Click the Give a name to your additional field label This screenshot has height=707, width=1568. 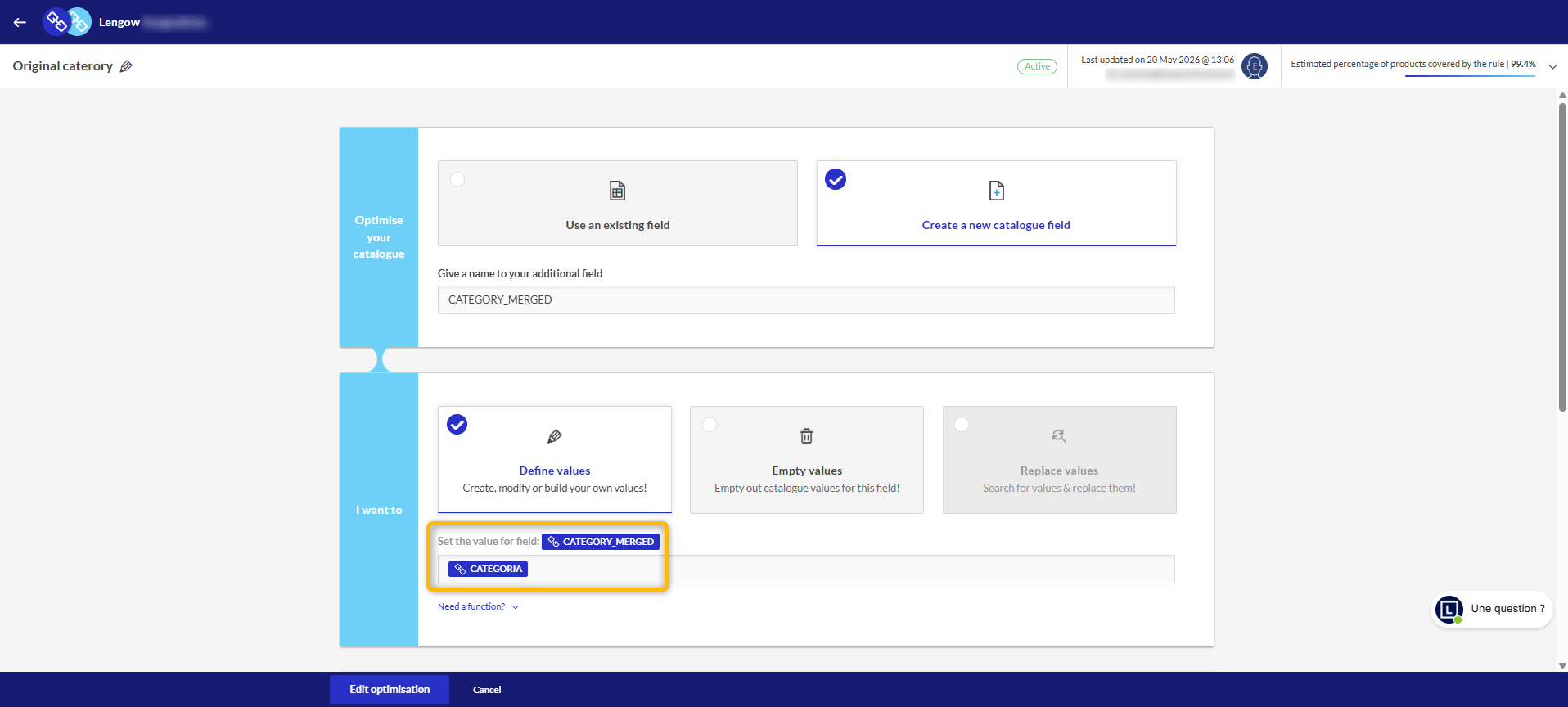pyautogui.click(x=520, y=273)
